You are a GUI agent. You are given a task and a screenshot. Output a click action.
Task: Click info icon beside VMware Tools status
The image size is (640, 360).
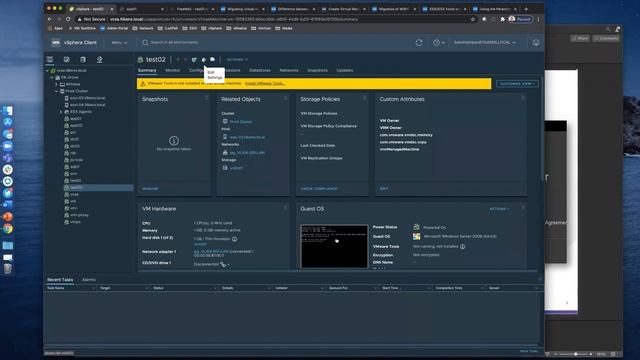pos(462,247)
